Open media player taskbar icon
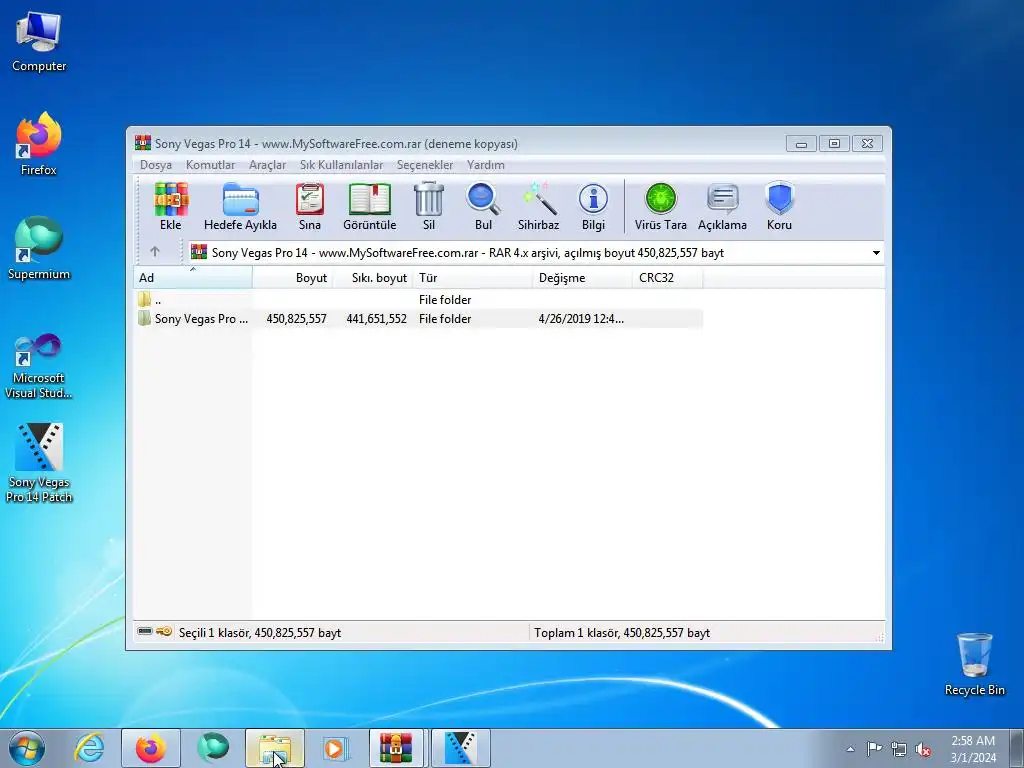This screenshot has width=1024, height=768. point(337,748)
